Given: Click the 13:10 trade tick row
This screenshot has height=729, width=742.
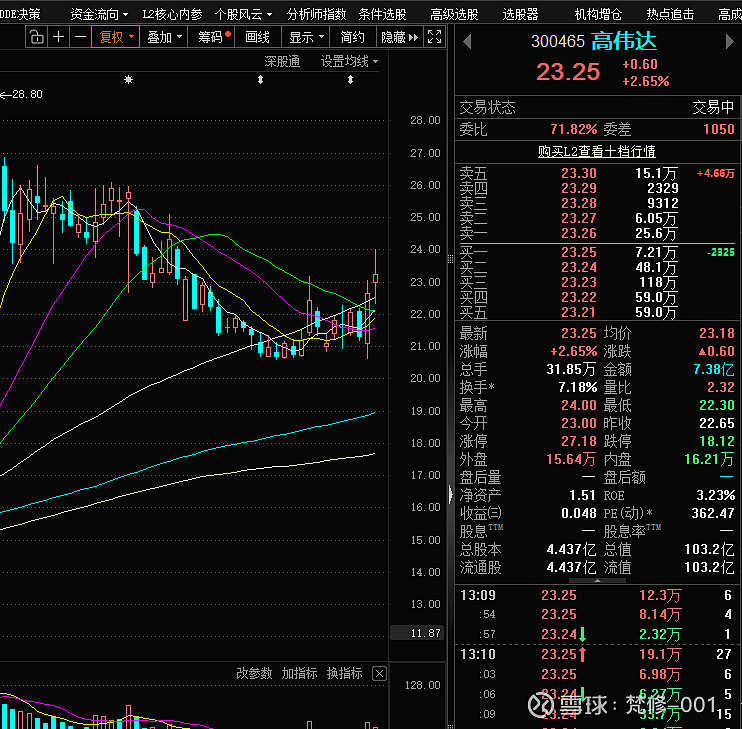Looking at the screenshot, I should [597, 654].
